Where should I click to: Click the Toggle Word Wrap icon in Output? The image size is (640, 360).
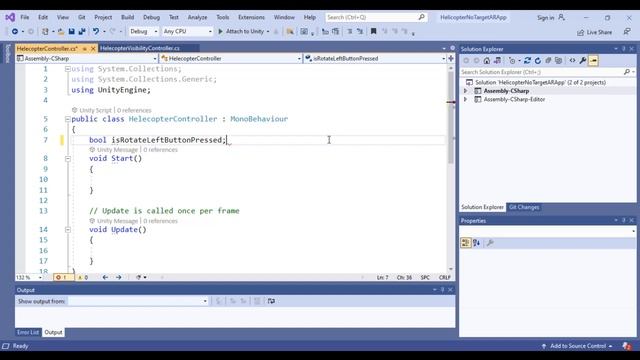[271, 301]
